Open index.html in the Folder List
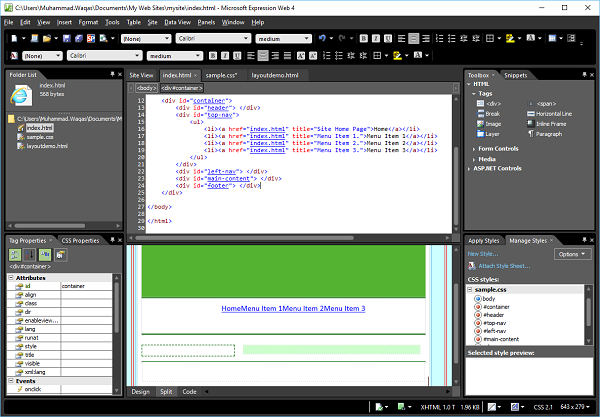 tap(40, 128)
